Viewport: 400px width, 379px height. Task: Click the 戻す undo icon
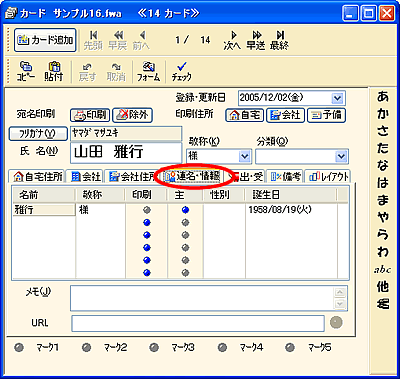[x=87, y=71]
